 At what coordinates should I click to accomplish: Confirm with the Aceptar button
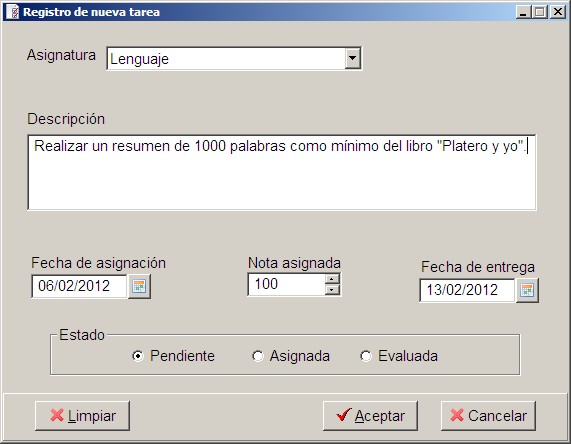(370, 416)
